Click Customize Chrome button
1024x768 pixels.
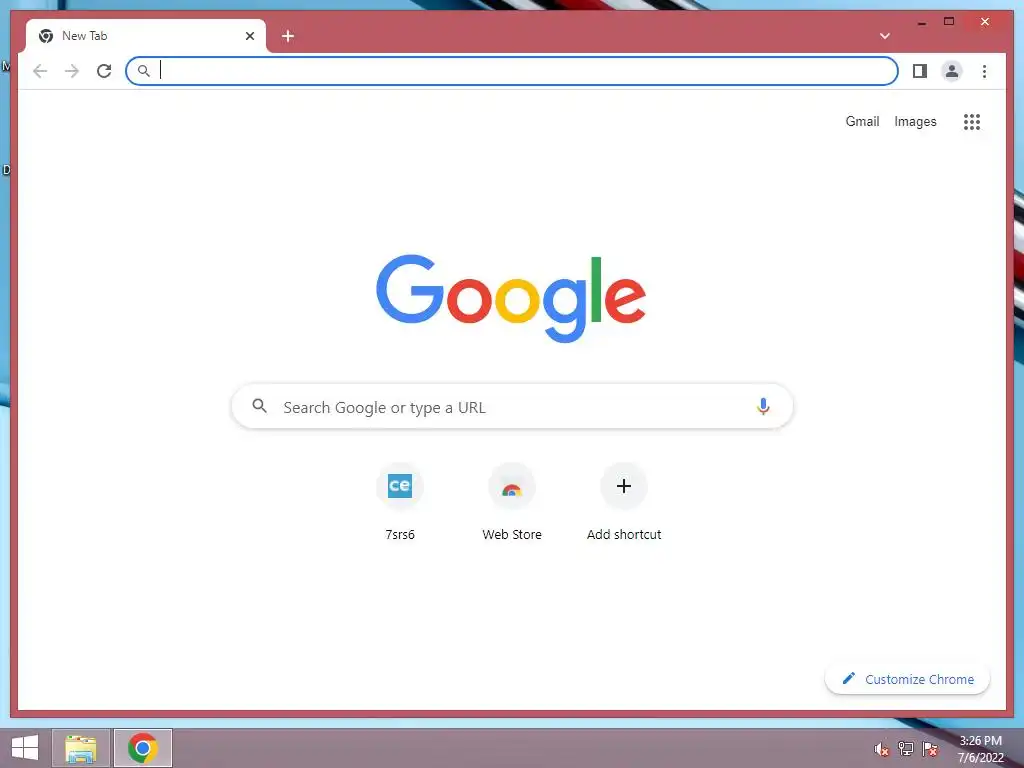(x=908, y=679)
